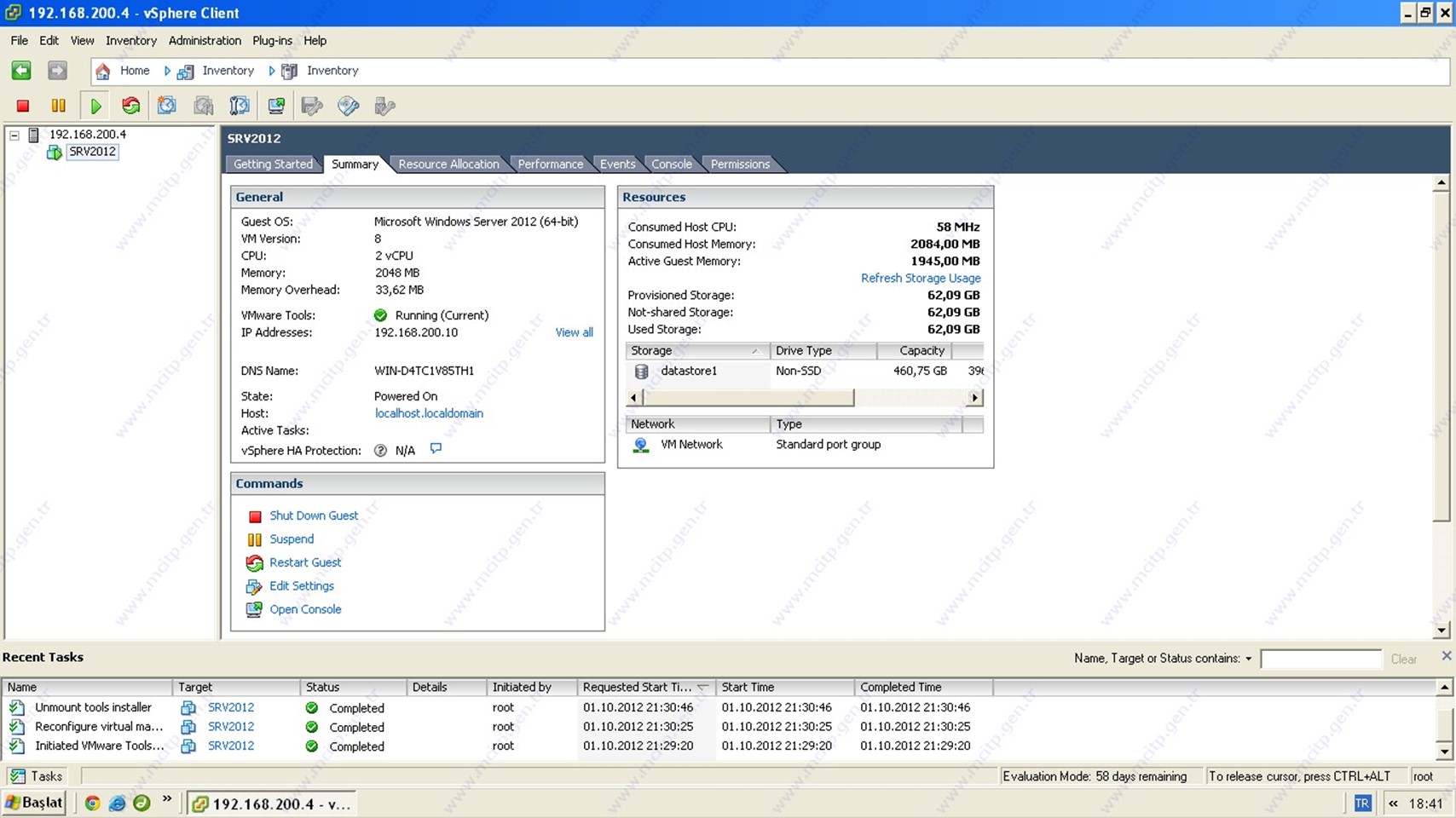Open the Plug-ins menu
Viewport: 1456px width, 818px height.
(272, 40)
